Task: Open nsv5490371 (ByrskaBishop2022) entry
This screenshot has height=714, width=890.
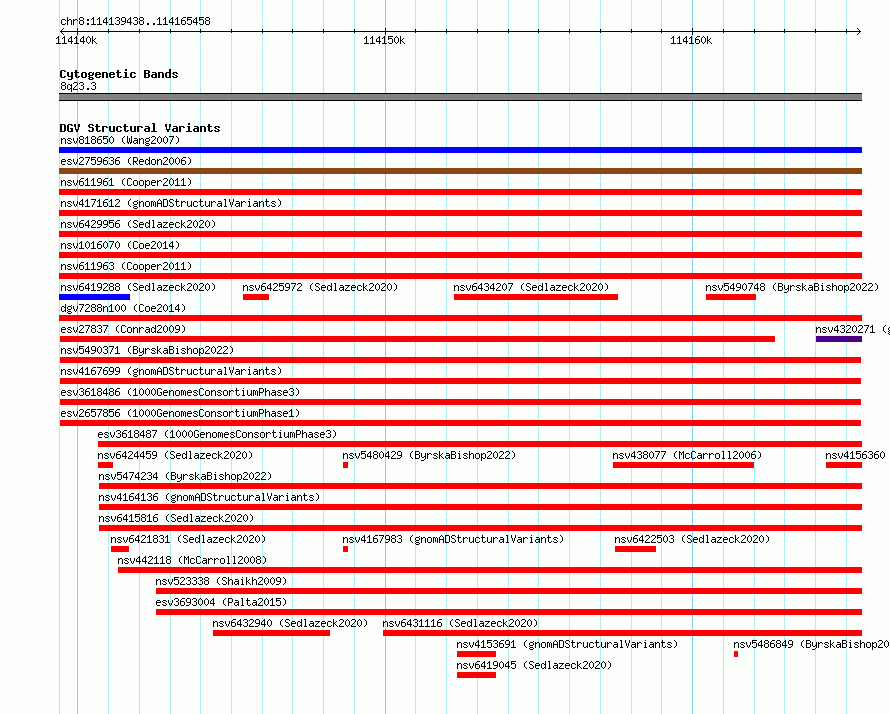Action: pos(147,350)
